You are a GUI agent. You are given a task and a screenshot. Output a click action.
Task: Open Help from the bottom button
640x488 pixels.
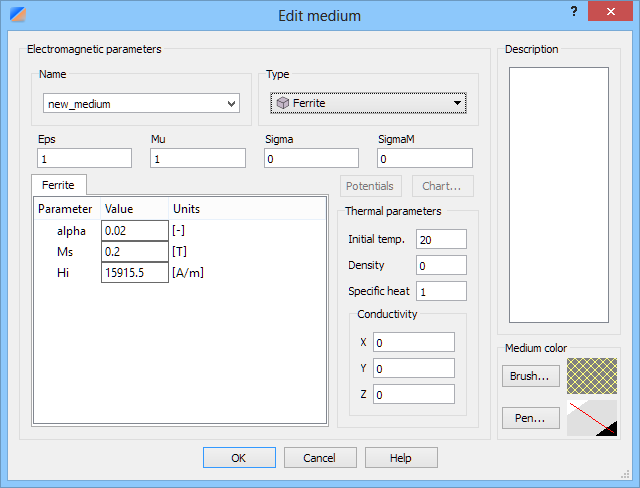click(401, 458)
